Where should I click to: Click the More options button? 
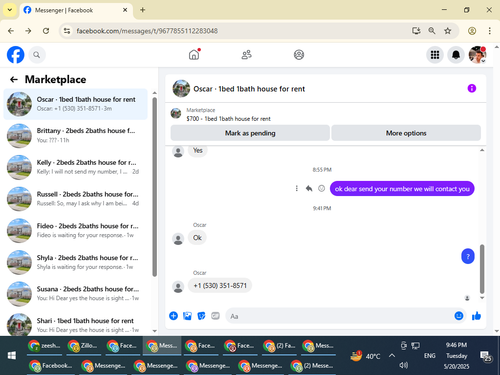click(406, 133)
